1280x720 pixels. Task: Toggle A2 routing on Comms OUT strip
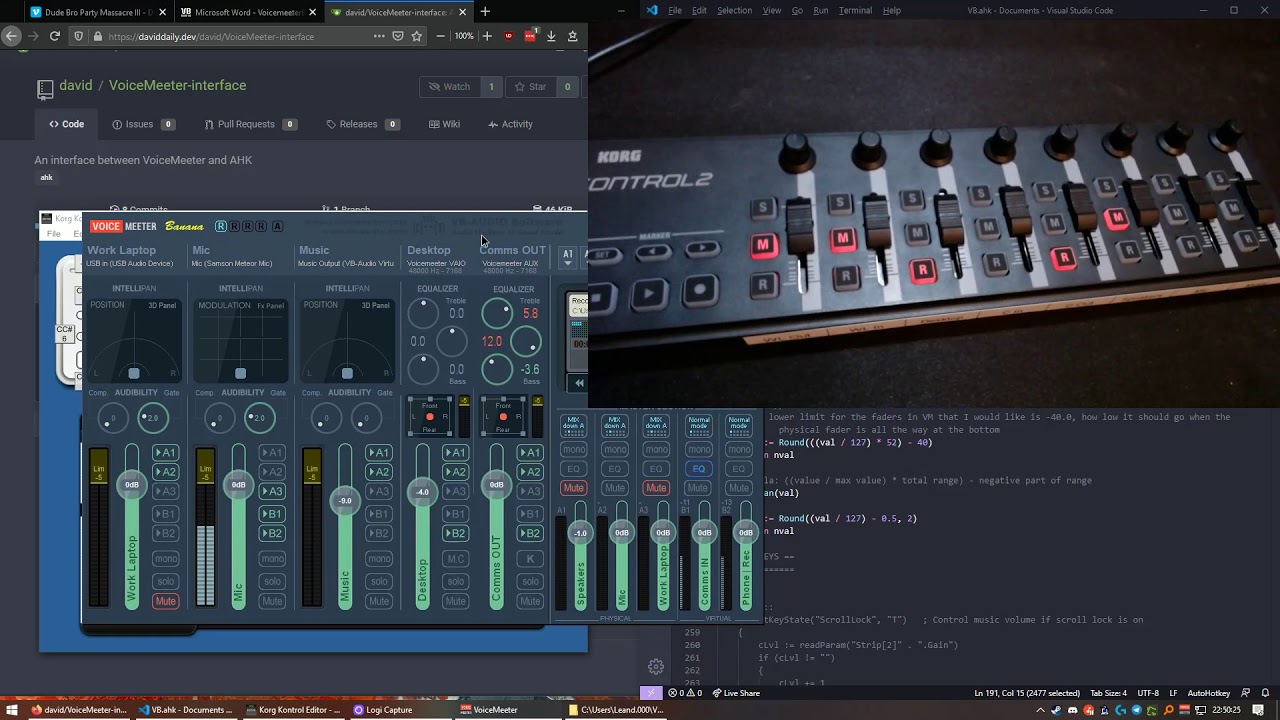tap(530, 472)
